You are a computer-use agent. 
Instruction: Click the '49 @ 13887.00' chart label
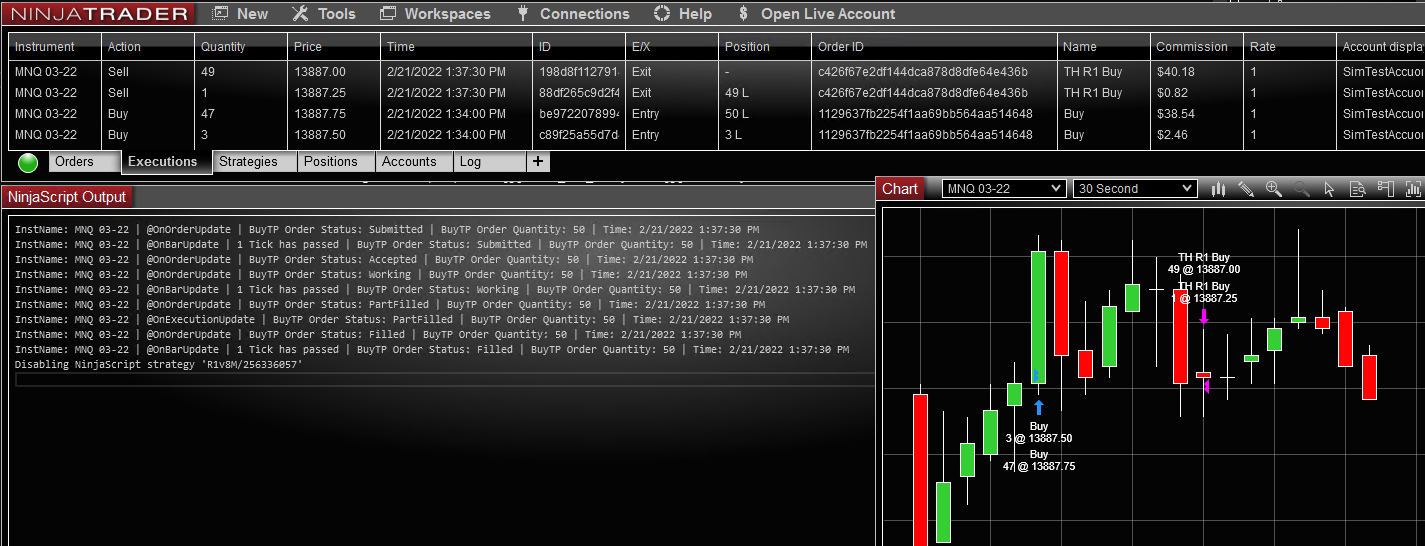click(x=1204, y=269)
